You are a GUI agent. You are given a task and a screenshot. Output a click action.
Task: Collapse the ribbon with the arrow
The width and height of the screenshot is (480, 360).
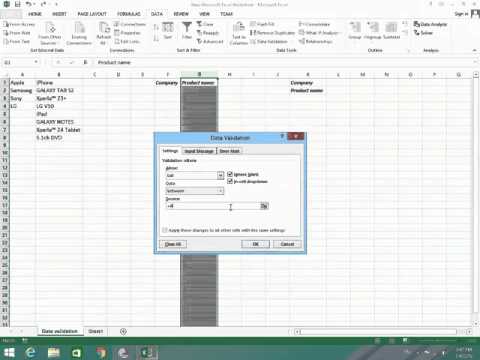[475, 50]
